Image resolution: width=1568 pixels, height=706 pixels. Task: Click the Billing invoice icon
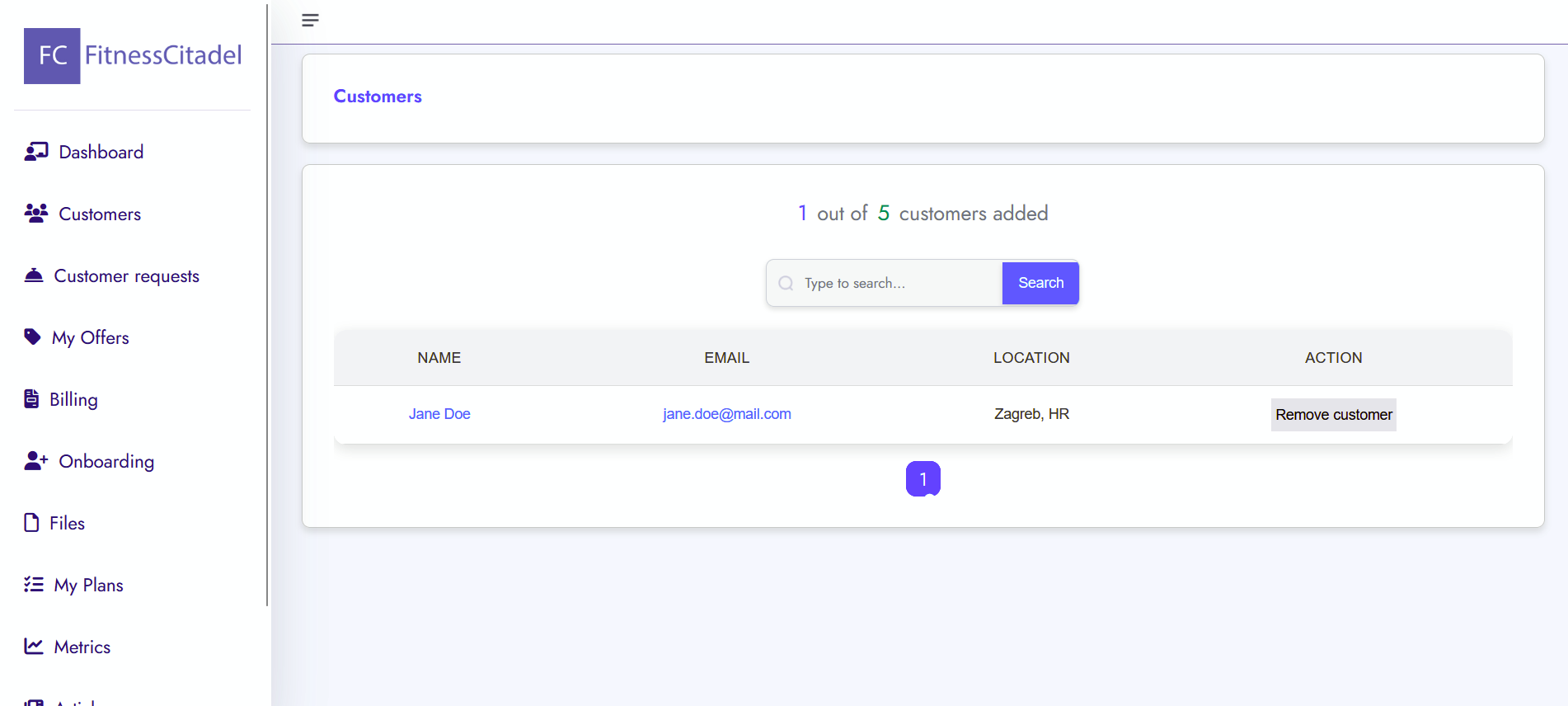coord(31,399)
